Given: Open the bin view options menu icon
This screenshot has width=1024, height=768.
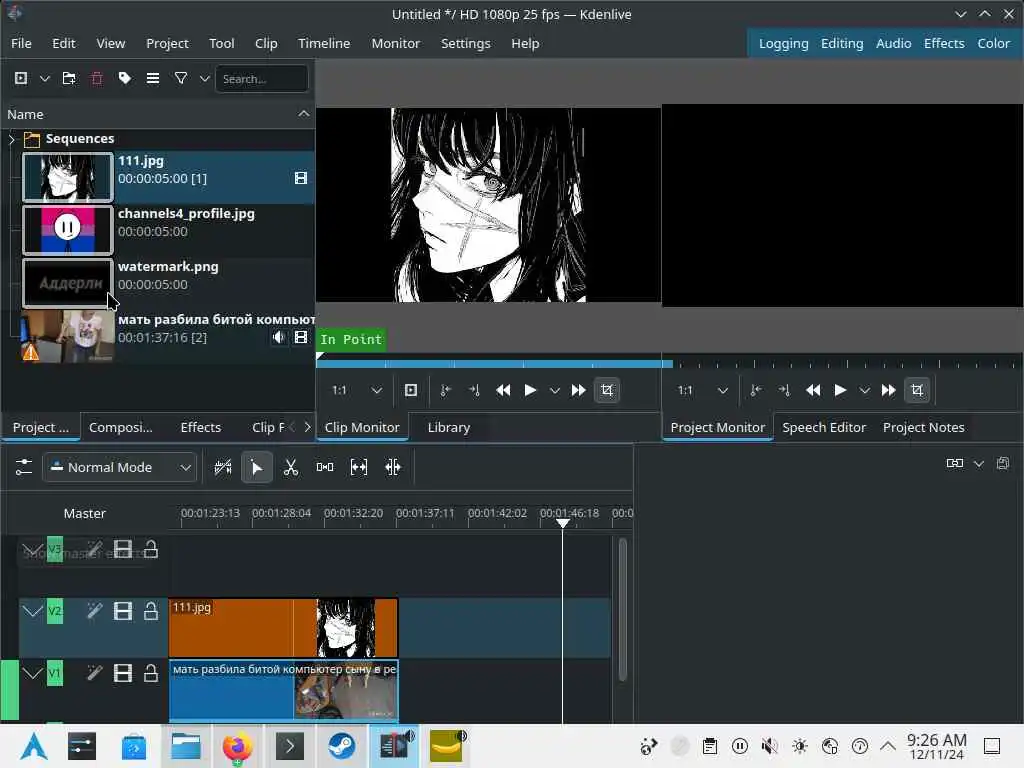Looking at the screenshot, I should [x=153, y=78].
